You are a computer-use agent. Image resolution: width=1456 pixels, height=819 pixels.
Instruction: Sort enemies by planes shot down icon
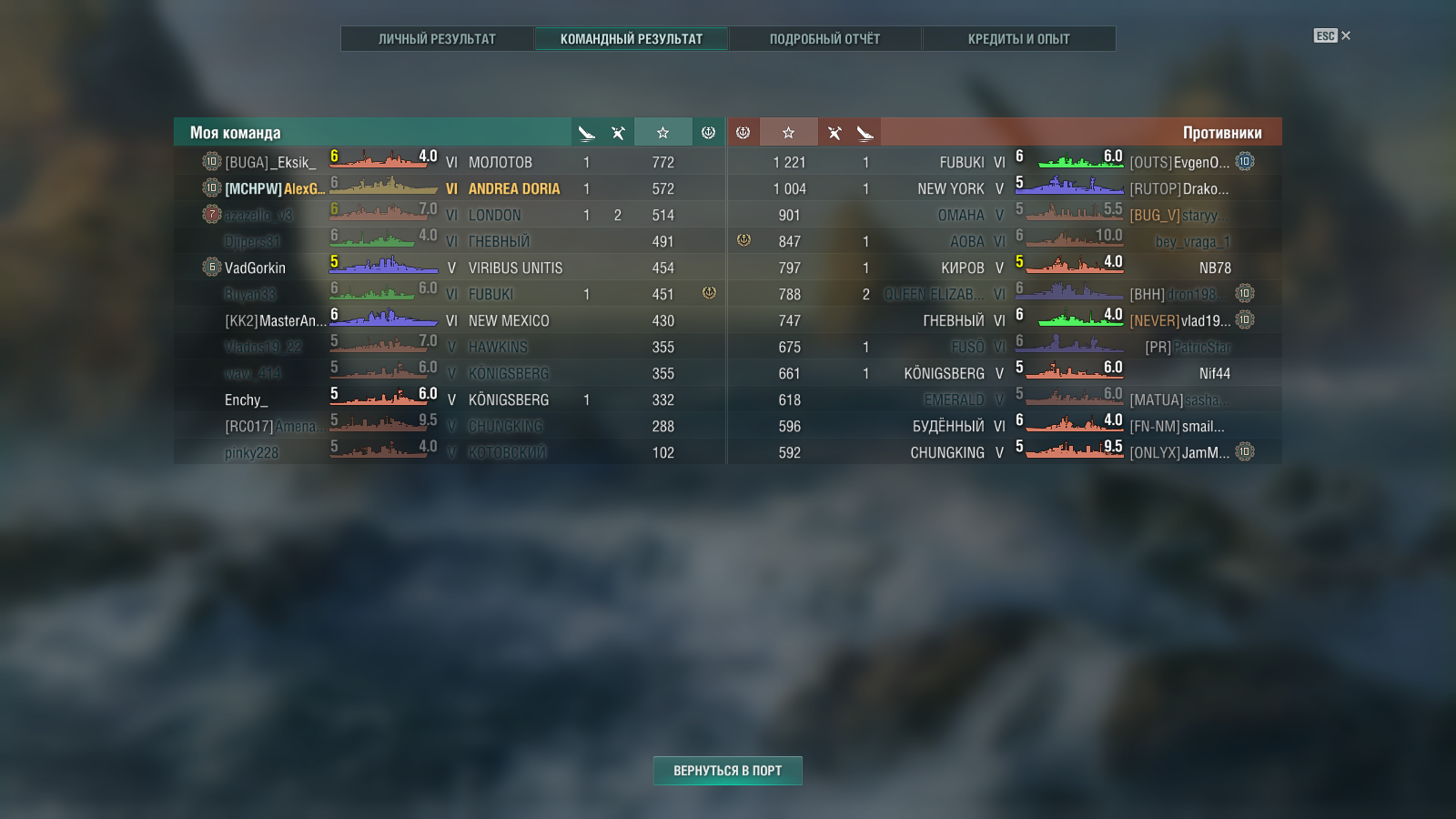coord(864,133)
